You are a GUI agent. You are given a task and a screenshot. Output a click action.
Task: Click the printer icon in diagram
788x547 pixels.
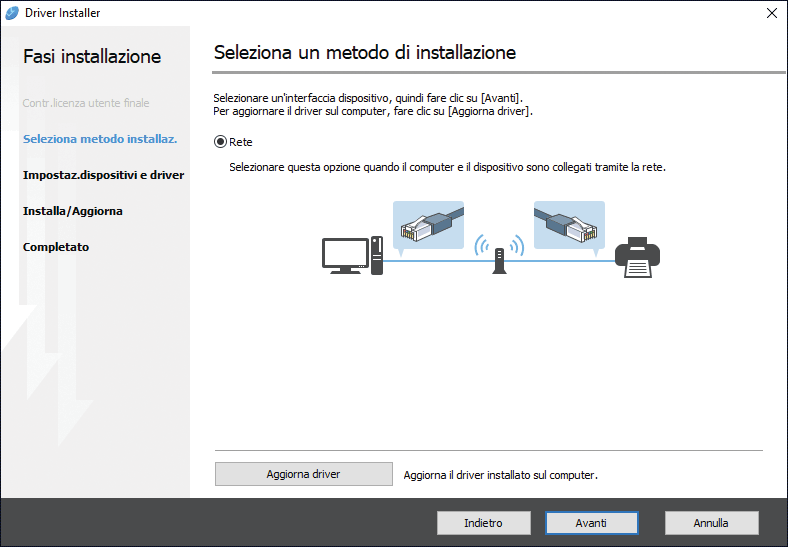637,257
